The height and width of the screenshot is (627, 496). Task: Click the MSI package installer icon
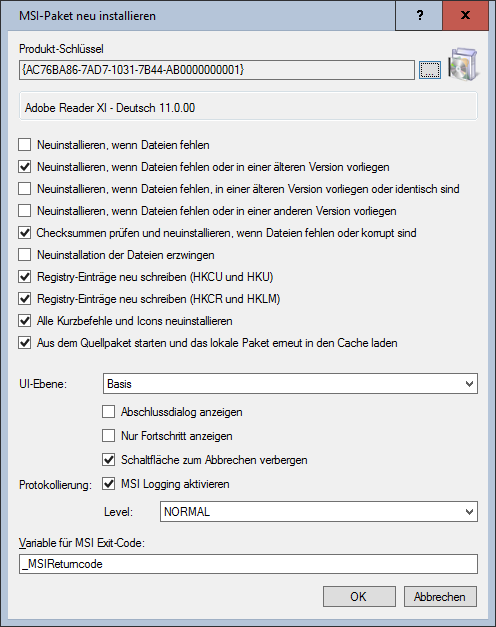pos(463,64)
